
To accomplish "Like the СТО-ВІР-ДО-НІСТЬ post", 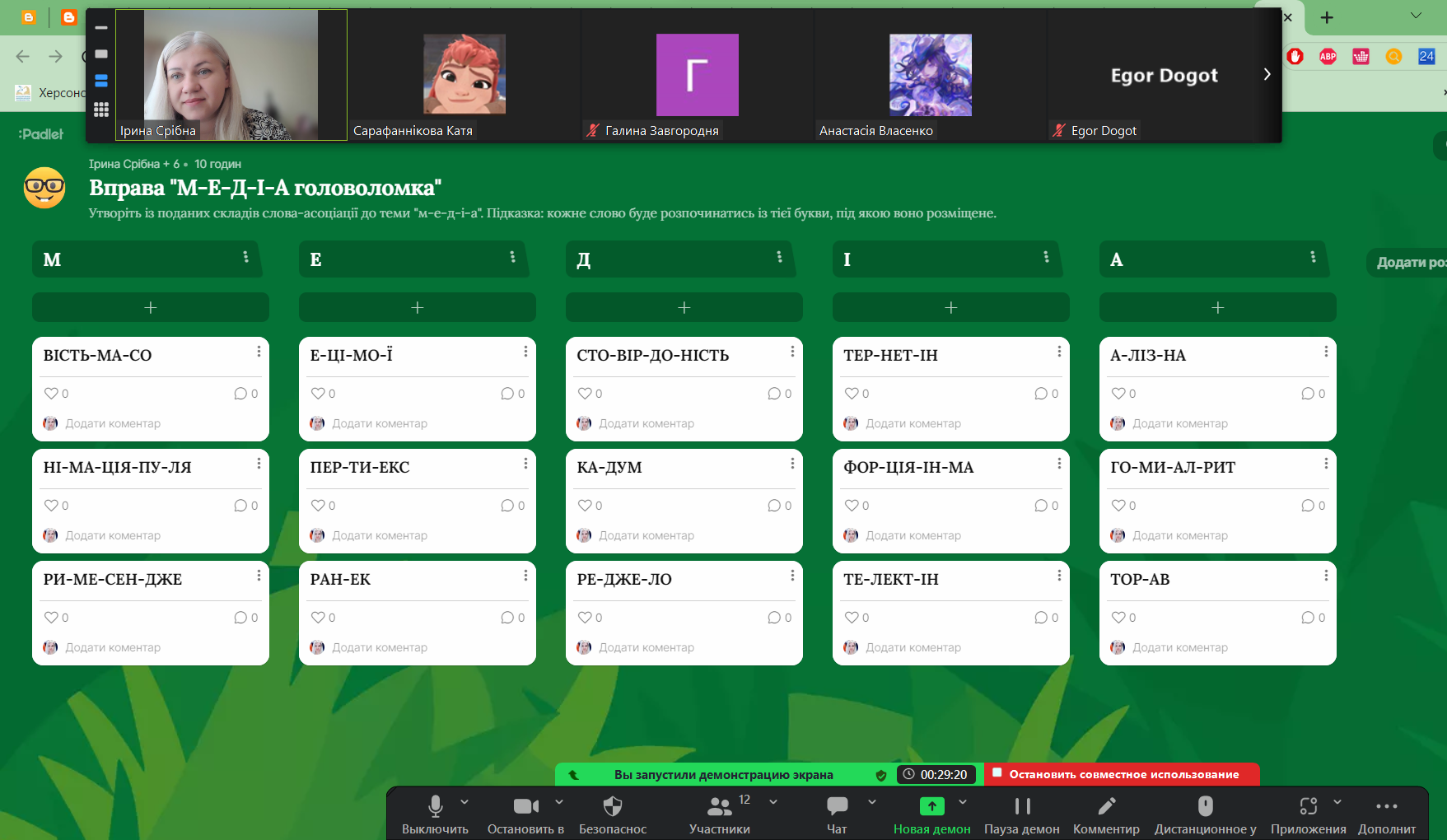I will tap(585, 394).
